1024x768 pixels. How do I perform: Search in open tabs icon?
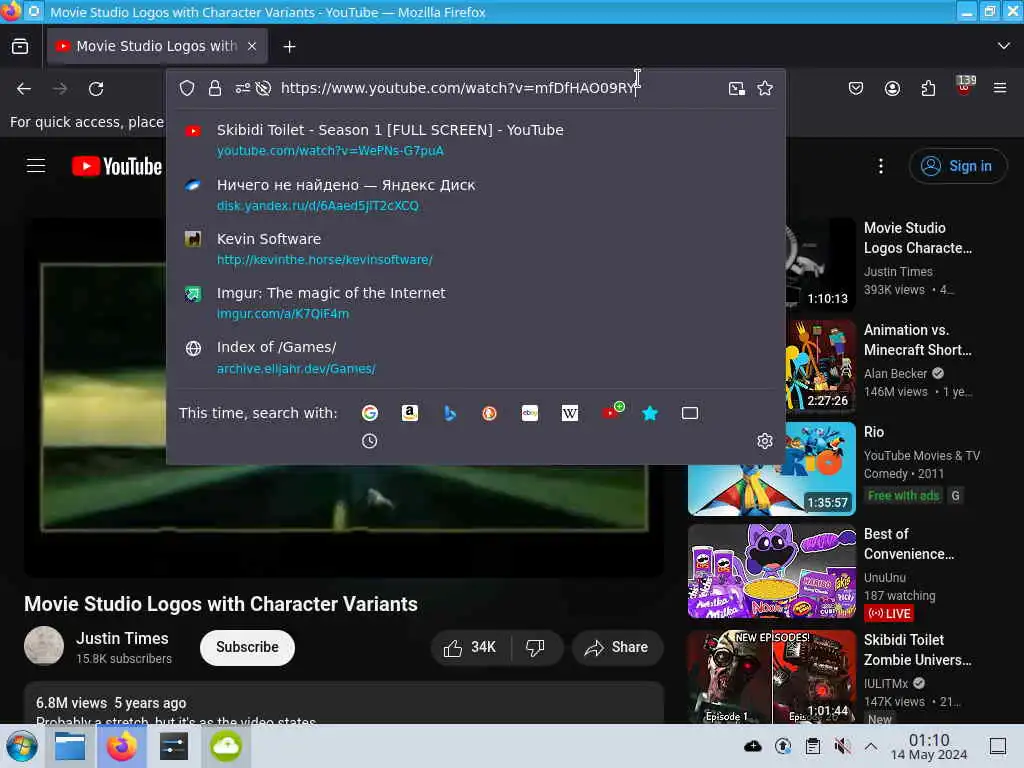coord(690,413)
